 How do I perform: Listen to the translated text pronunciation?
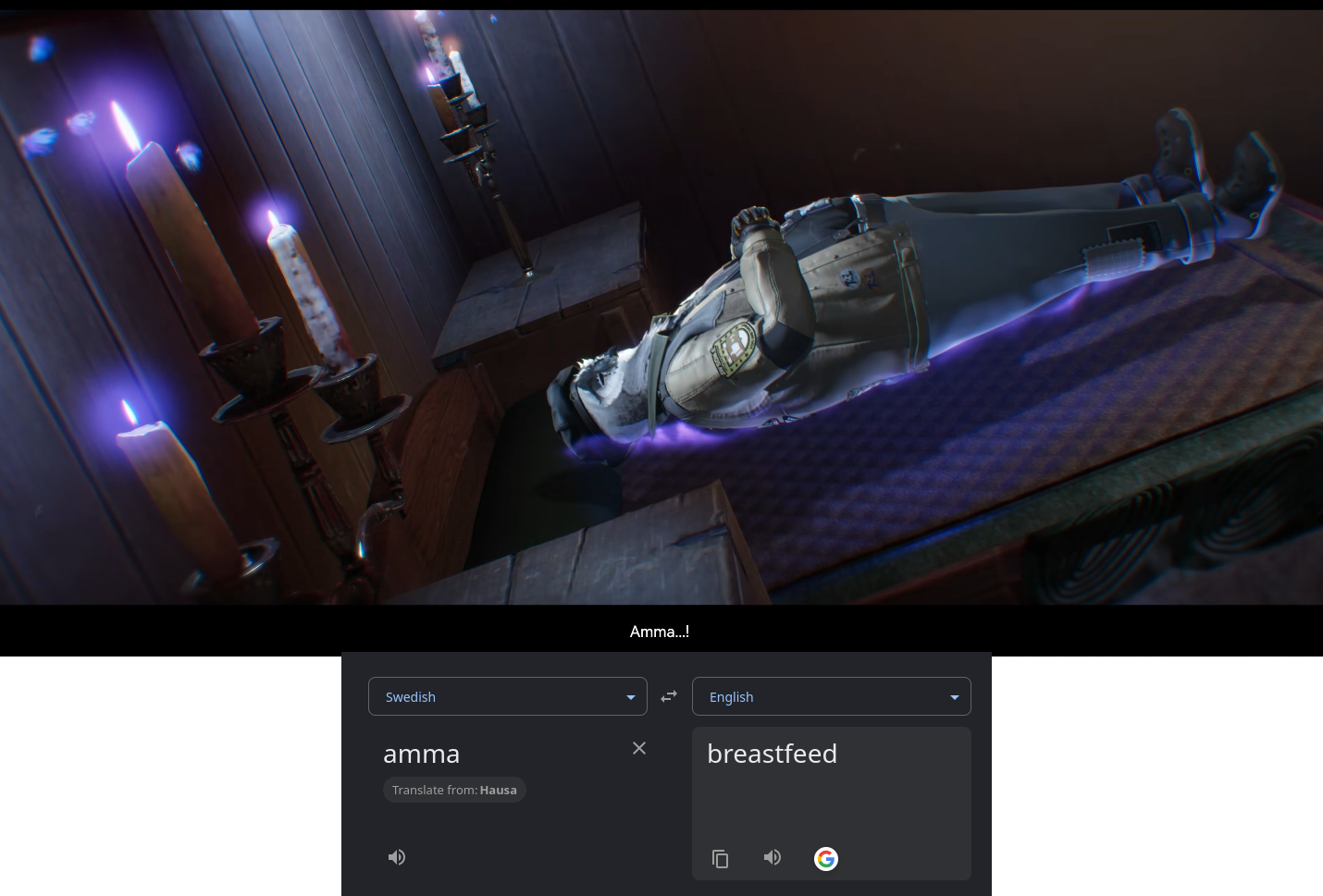(x=773, y=857)
